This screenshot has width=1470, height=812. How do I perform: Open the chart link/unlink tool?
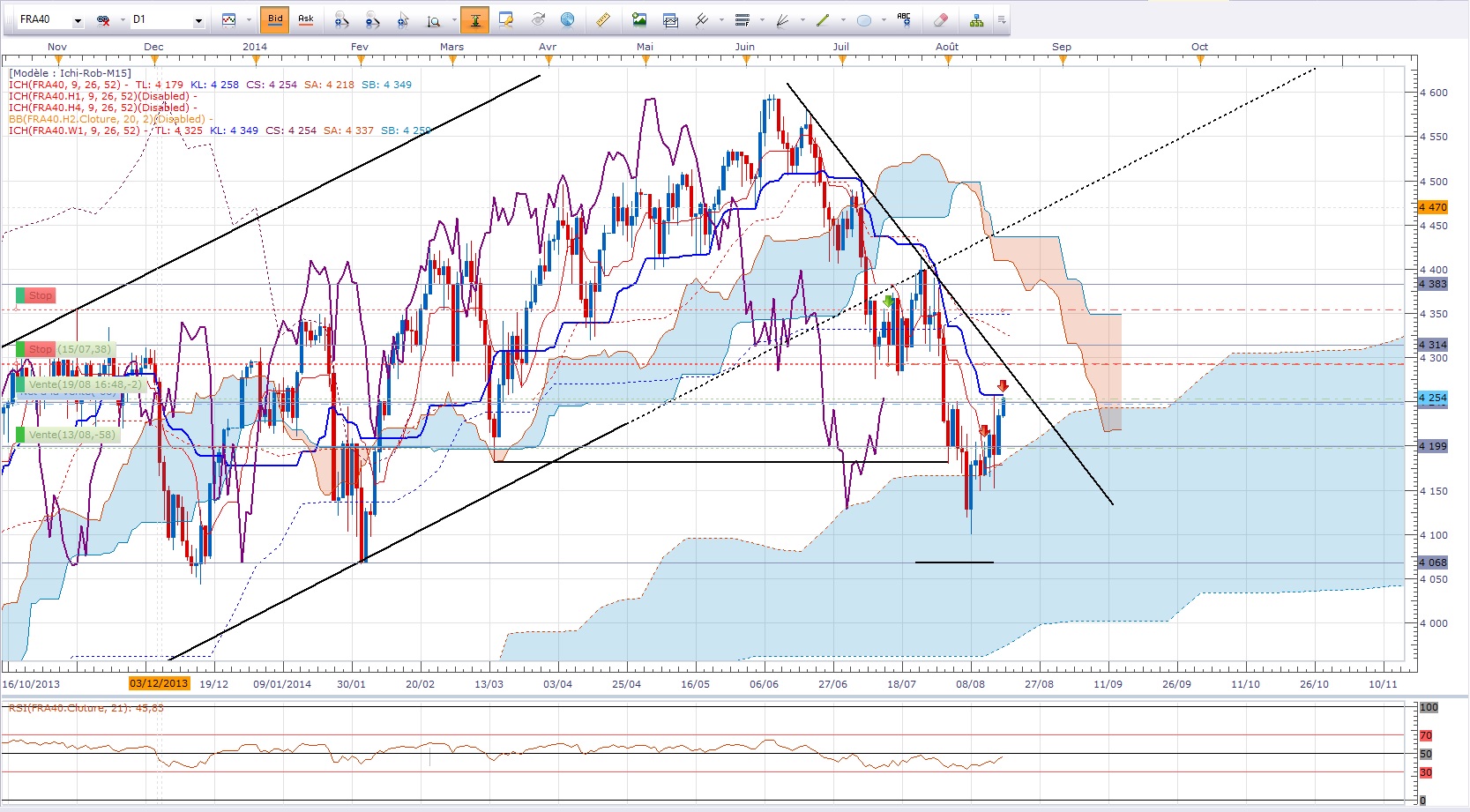pos(103,19)
